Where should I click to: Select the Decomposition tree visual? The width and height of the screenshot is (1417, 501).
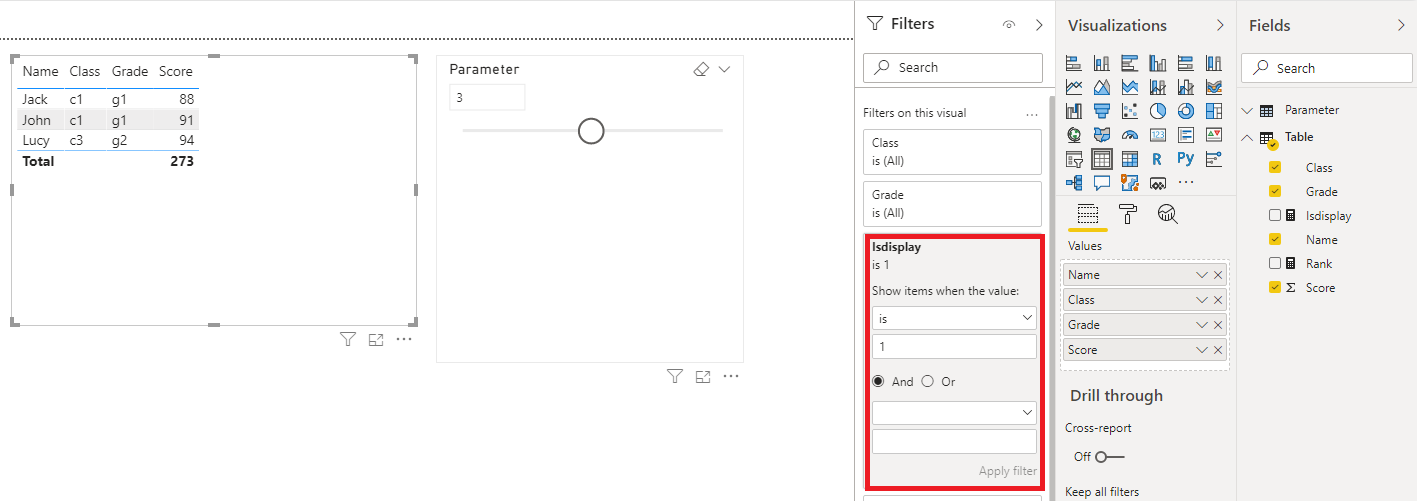pos(1074,183)
